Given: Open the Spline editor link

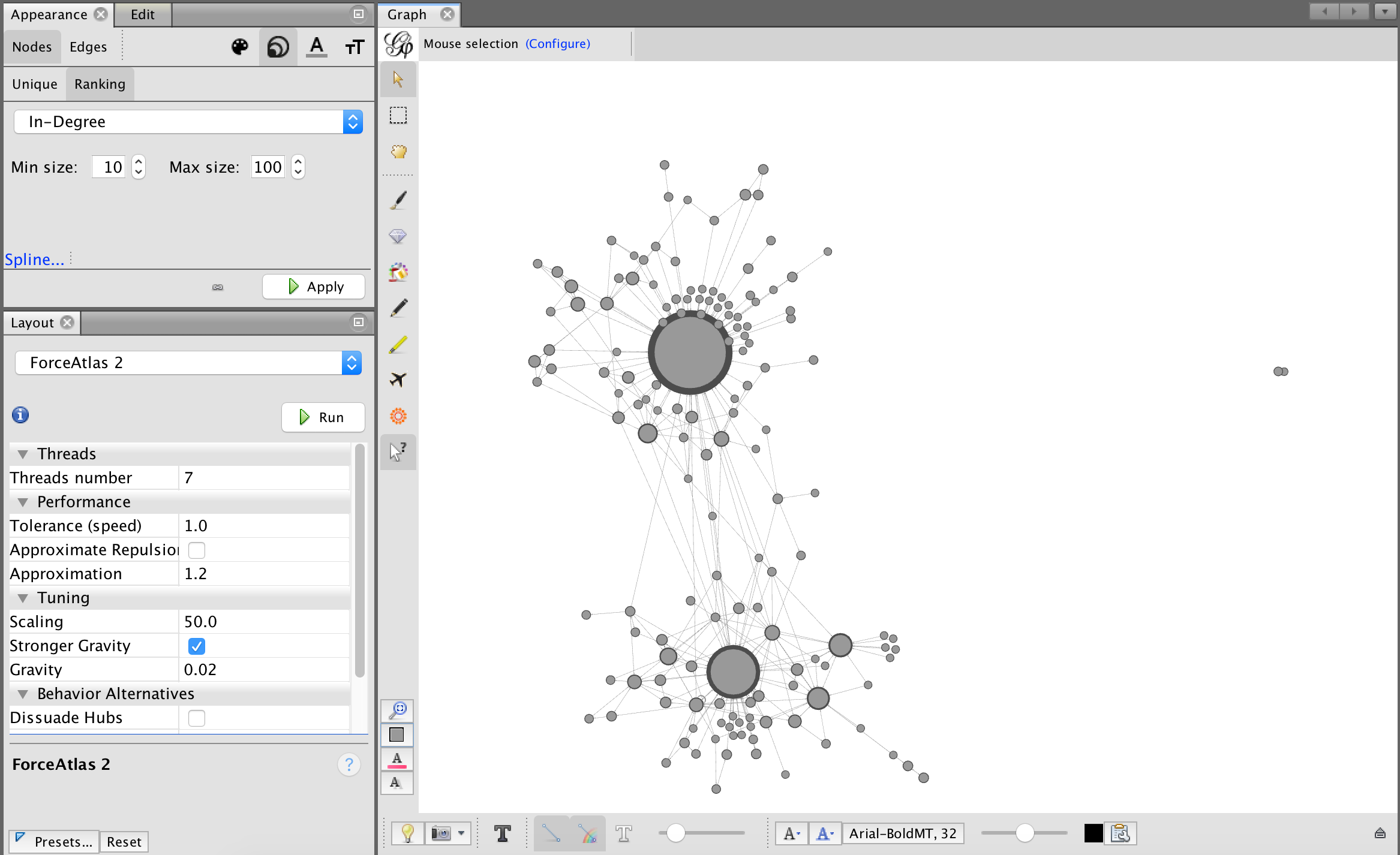Looking at the screenshot, I should tap(35, 259).
